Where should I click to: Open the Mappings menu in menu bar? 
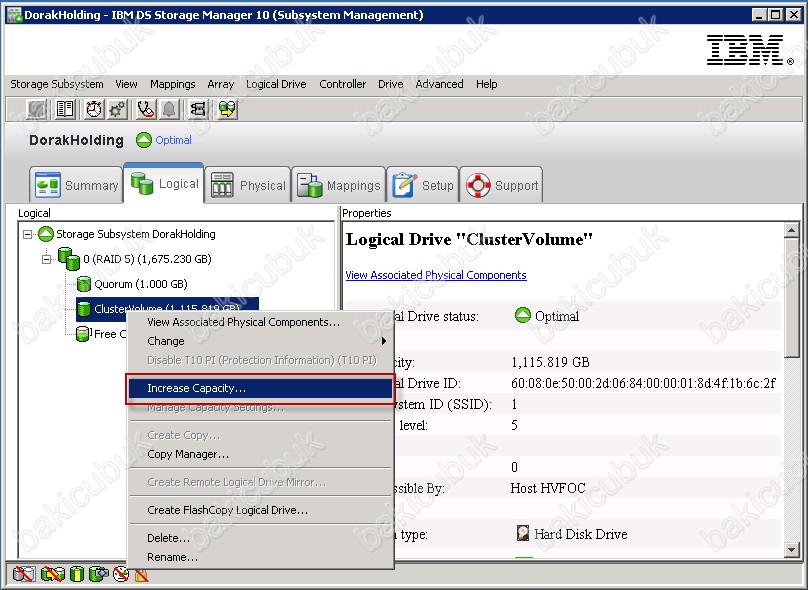(173, 84)
